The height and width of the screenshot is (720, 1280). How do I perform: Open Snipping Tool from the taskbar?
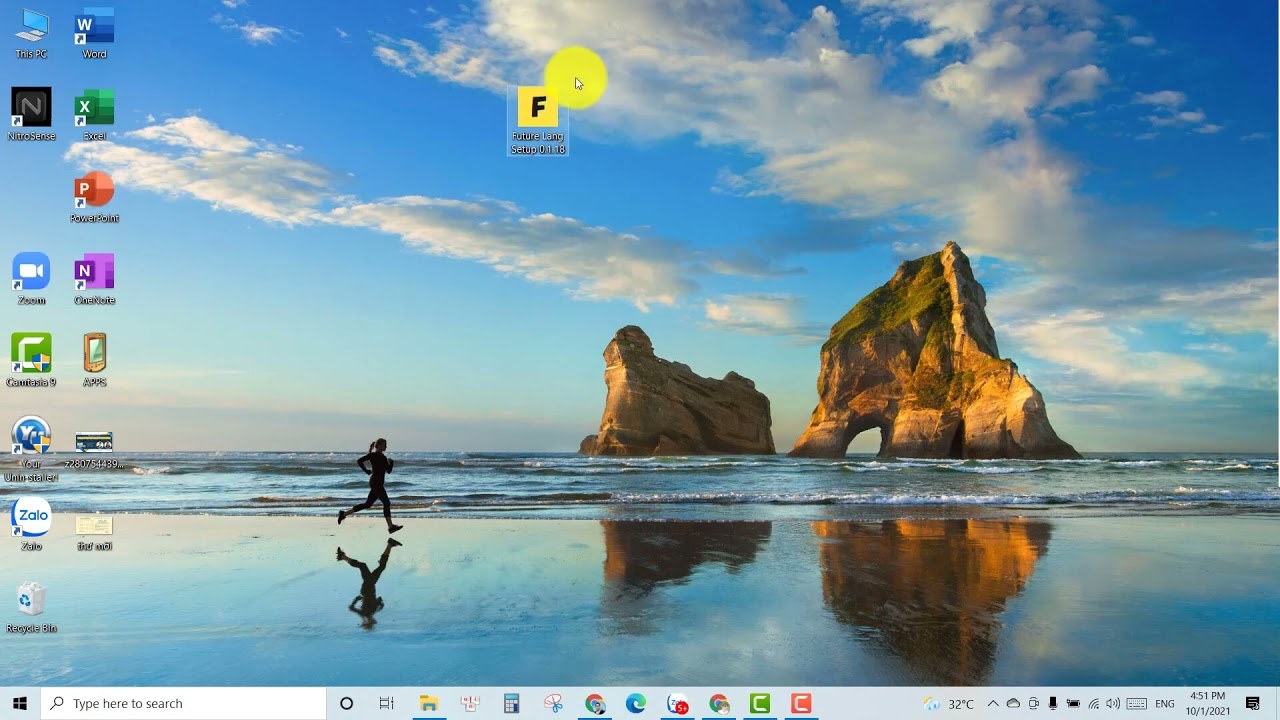click(553, 704)
